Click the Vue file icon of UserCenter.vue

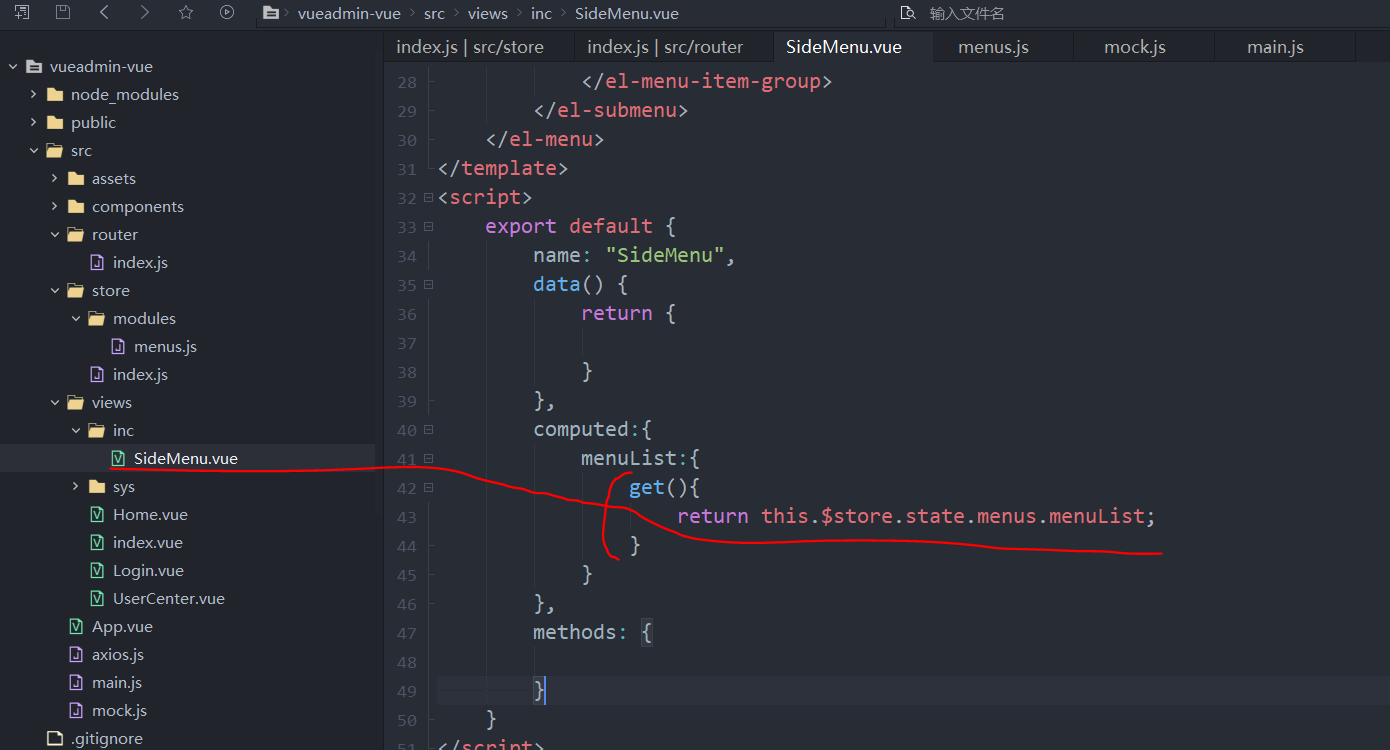click(97, 599)
